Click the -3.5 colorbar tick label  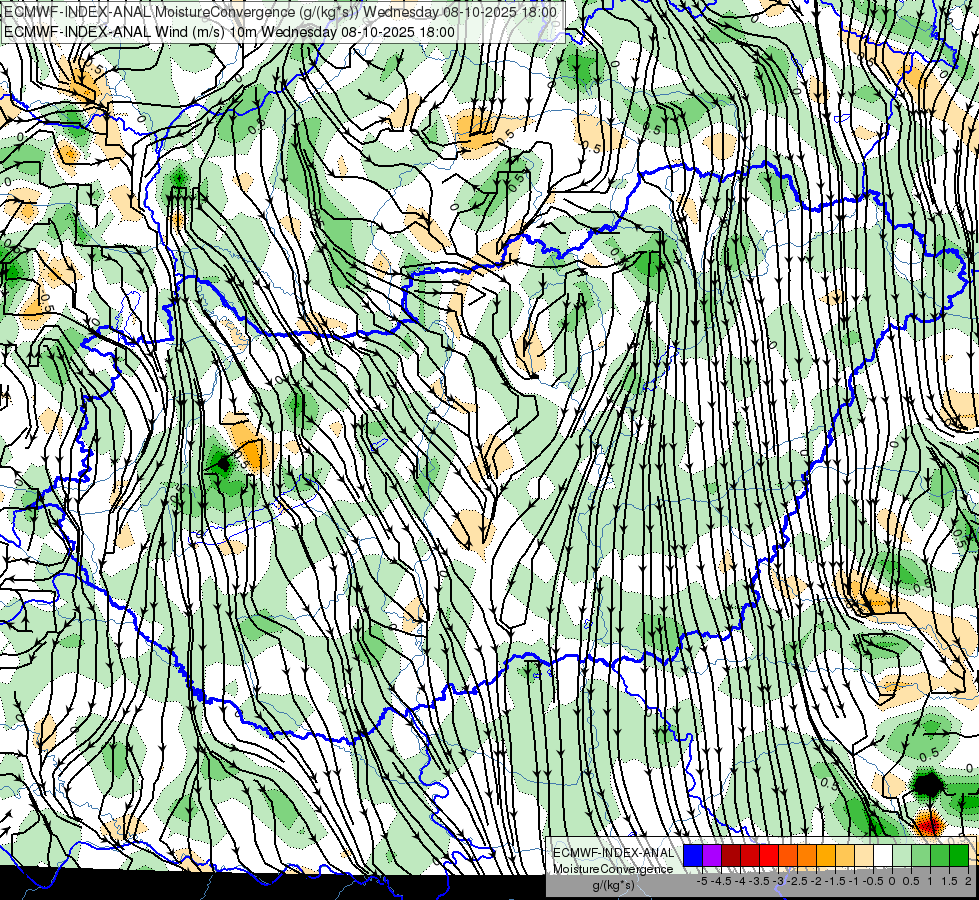coord(759,881)
